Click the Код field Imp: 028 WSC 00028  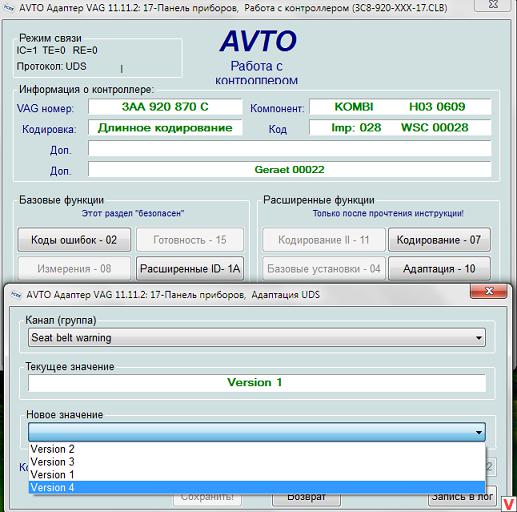400,128
